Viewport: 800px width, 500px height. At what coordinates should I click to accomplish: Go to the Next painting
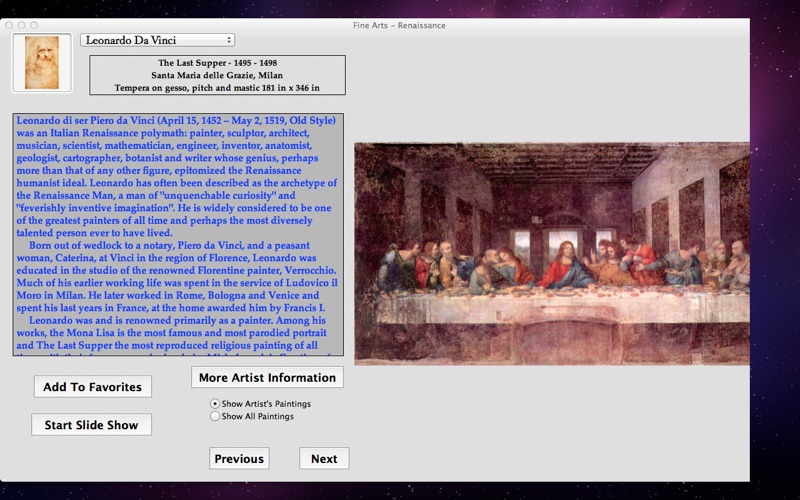click(324, 458)
